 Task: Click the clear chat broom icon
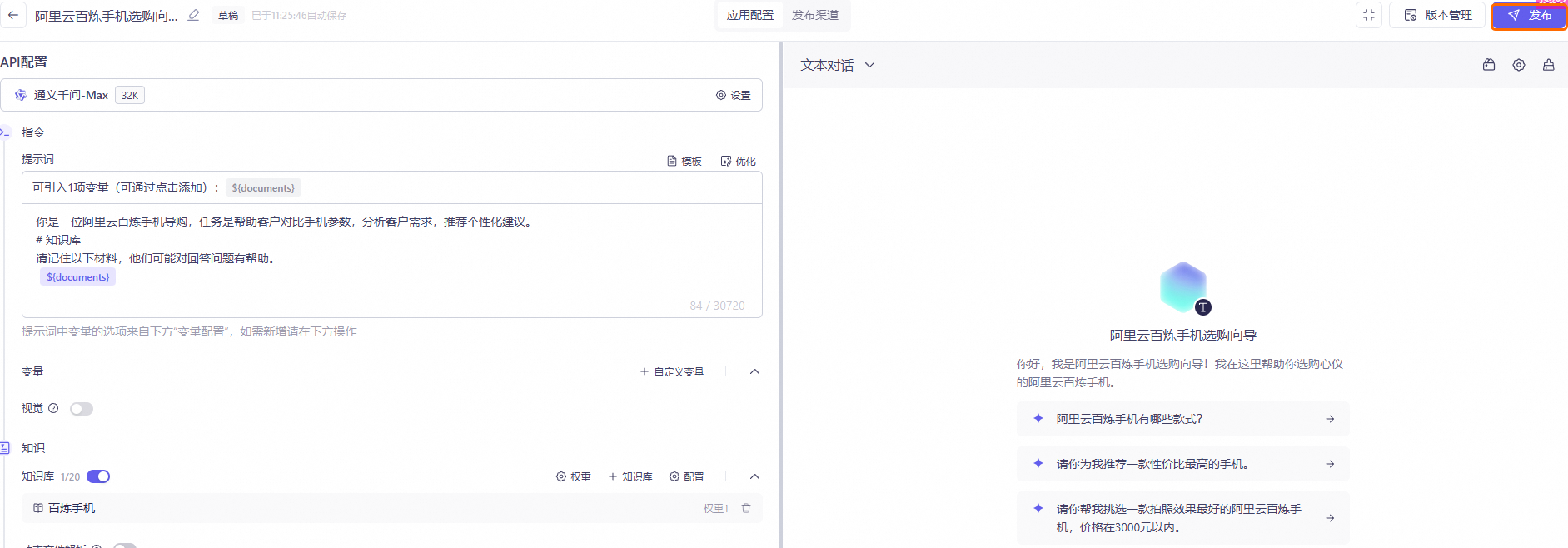click(x=1549, y=65)
